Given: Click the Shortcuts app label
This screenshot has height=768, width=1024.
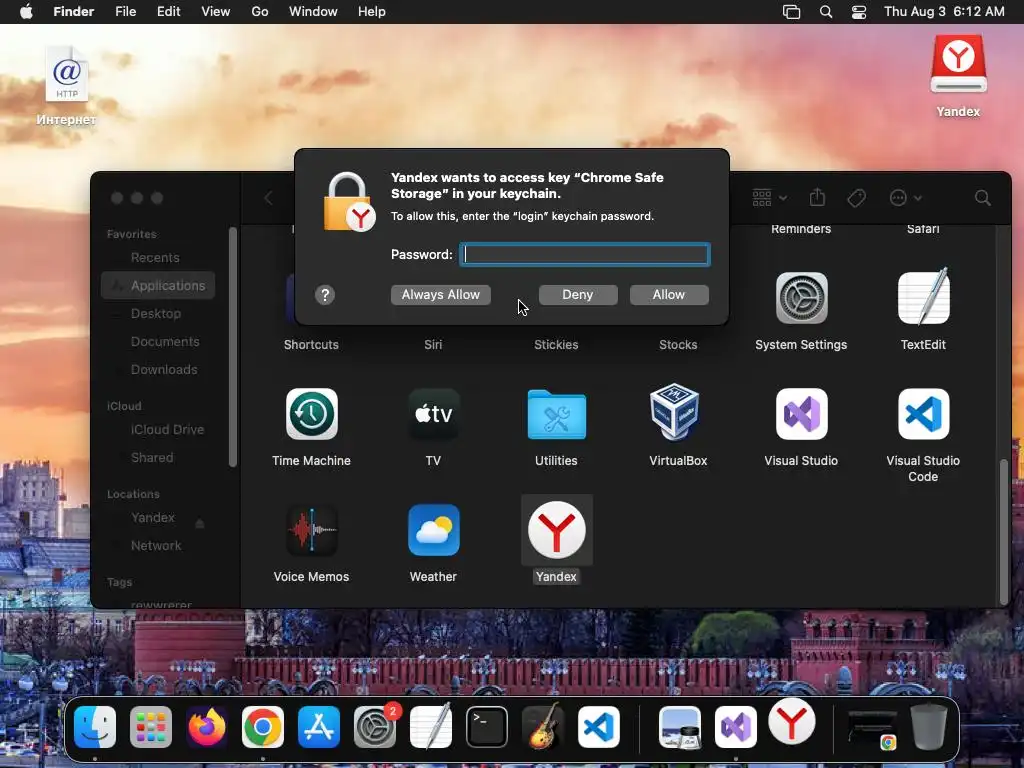Looking at the screenshot, I should click(x=312, y=345).
